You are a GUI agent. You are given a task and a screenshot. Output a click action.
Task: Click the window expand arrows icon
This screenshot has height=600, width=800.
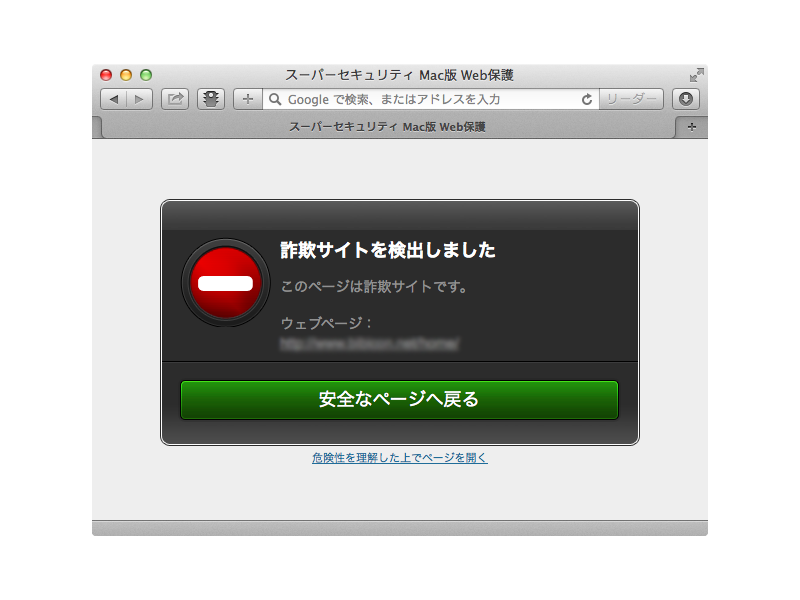[697, 73]
